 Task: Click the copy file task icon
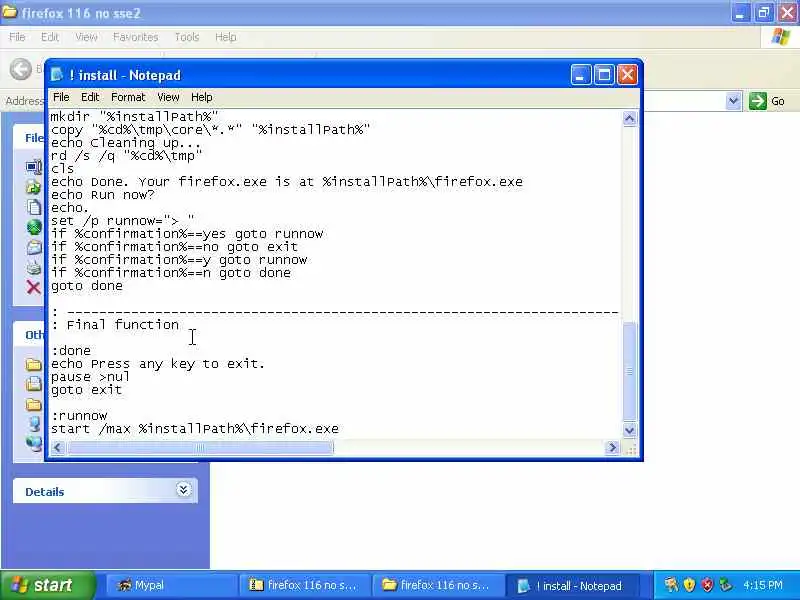click(34, 207)
